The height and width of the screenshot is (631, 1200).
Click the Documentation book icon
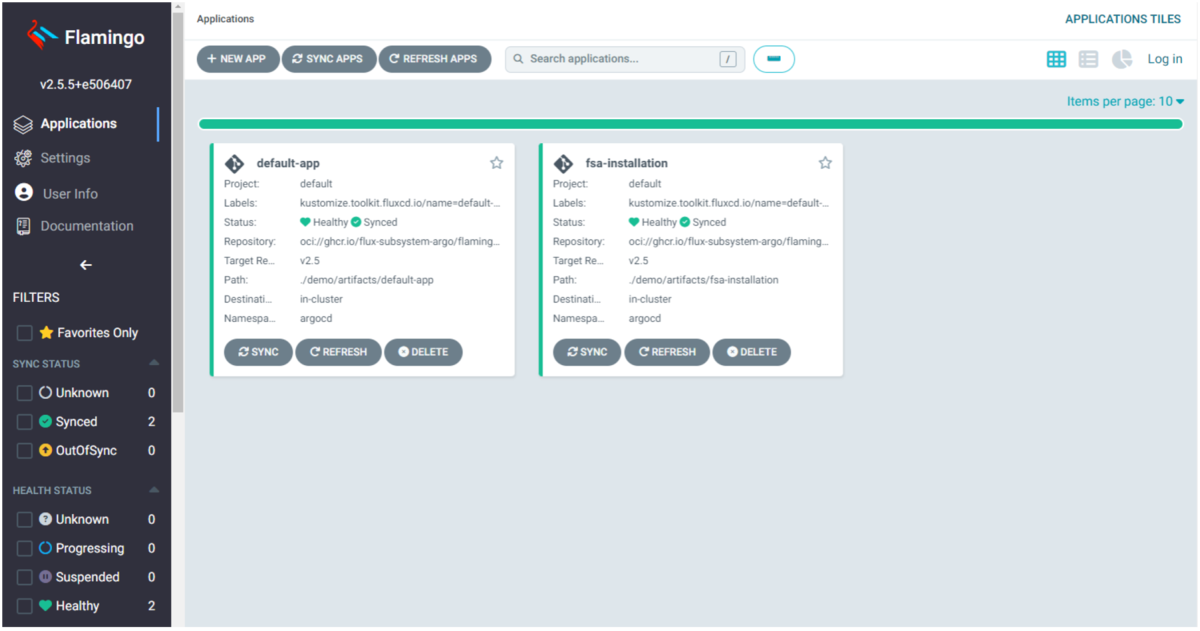coord(23,226)
